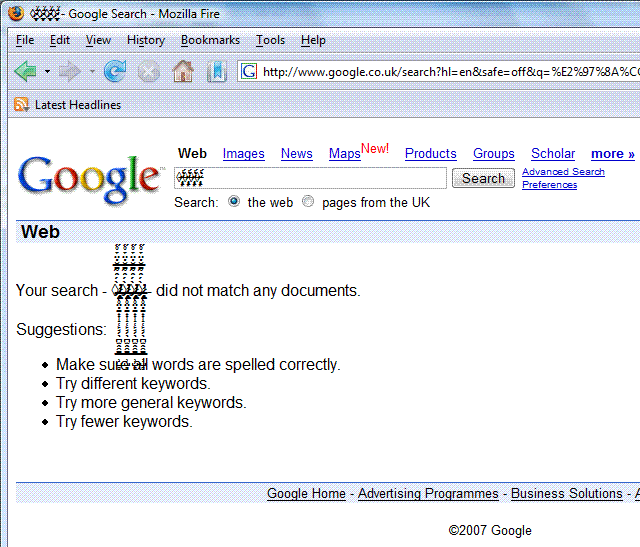Image resolution: width=640 pixels, height=547 pixels.
Task: Click the Stop loading icon
Action: [149, 72]
